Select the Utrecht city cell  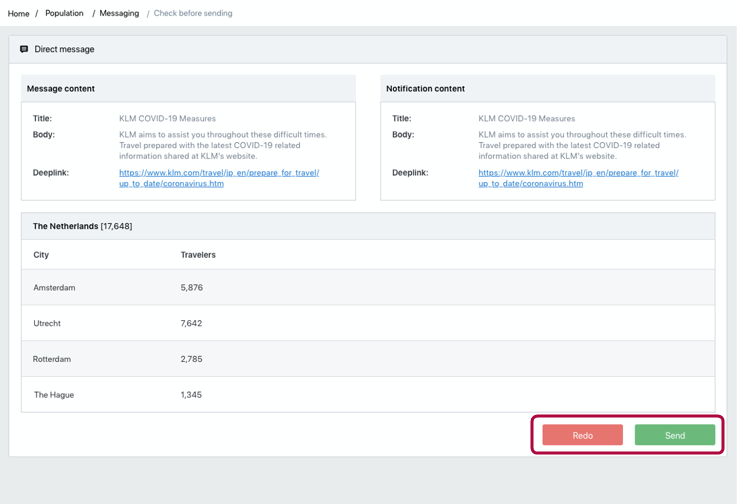[x=47, y=323]
